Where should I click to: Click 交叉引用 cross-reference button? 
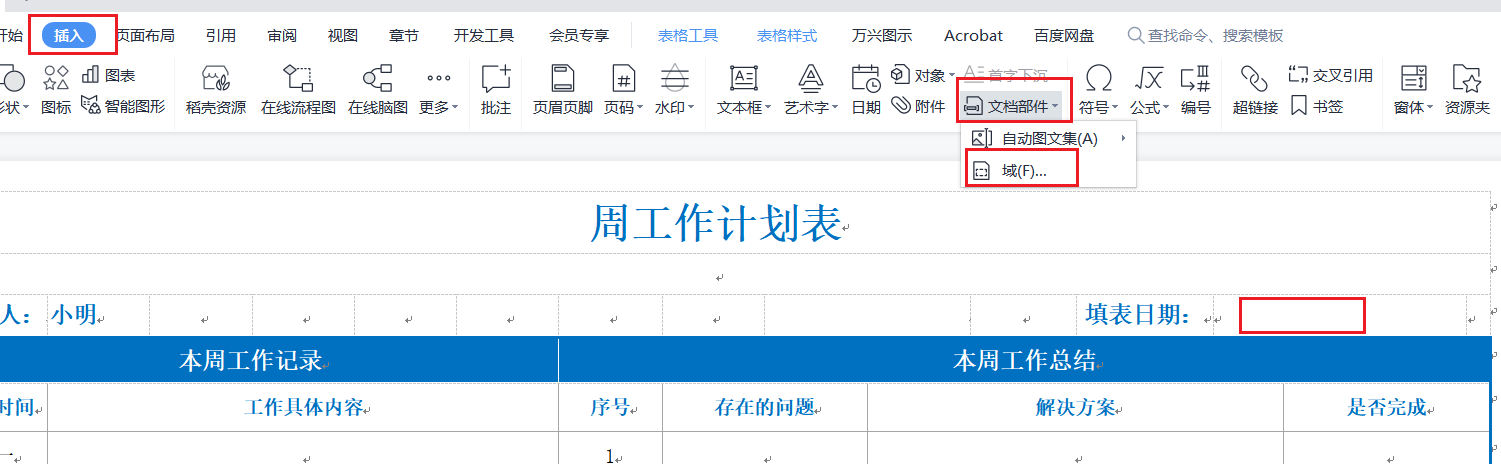click(x=1330, y=75)
